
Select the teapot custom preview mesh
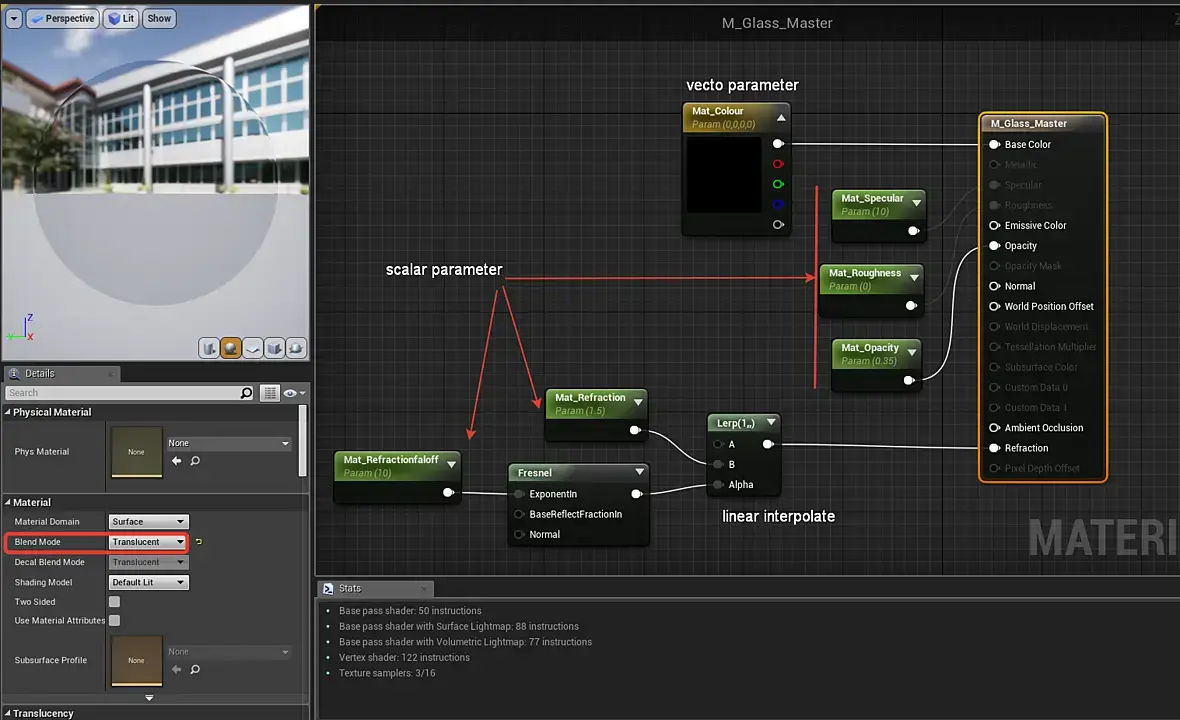point(296,348)
